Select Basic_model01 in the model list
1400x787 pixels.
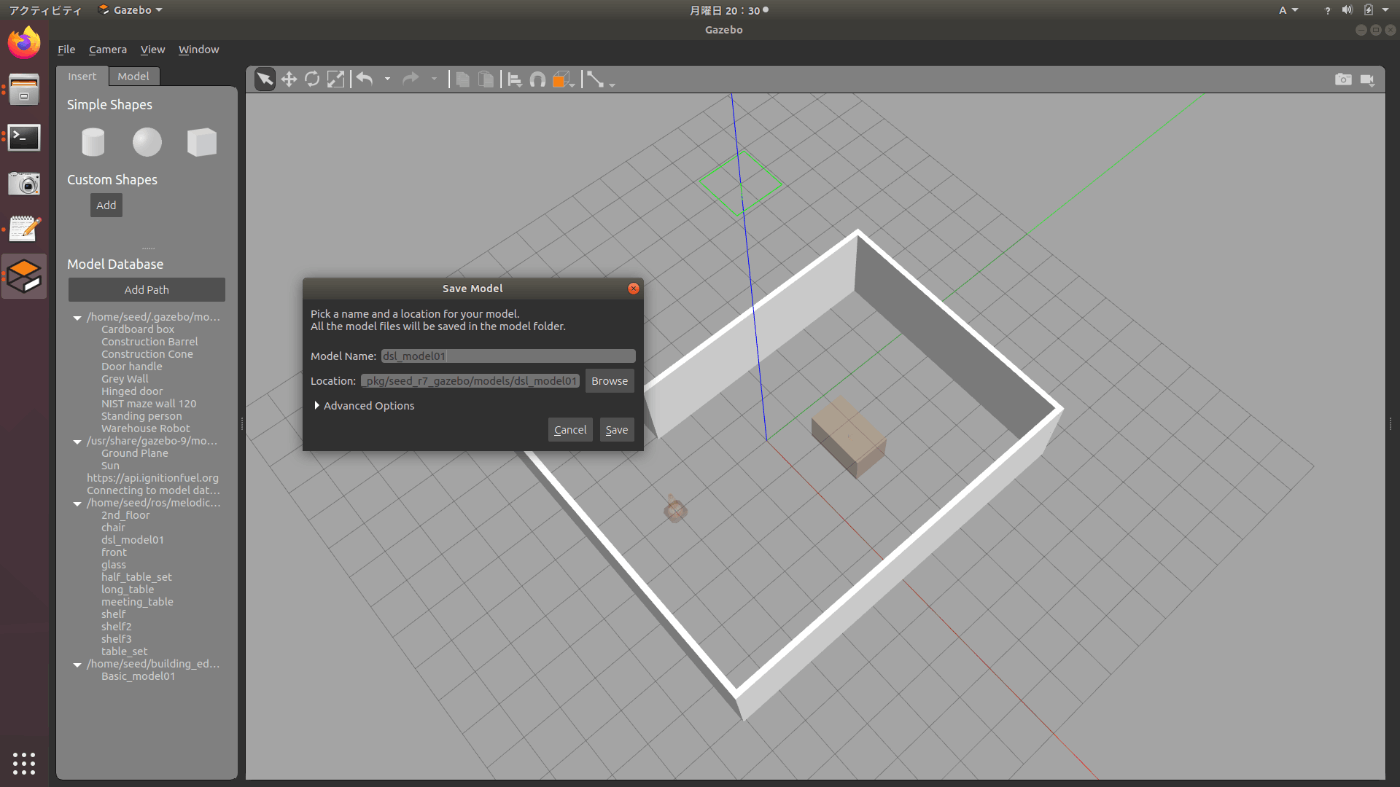coord(138,676)
